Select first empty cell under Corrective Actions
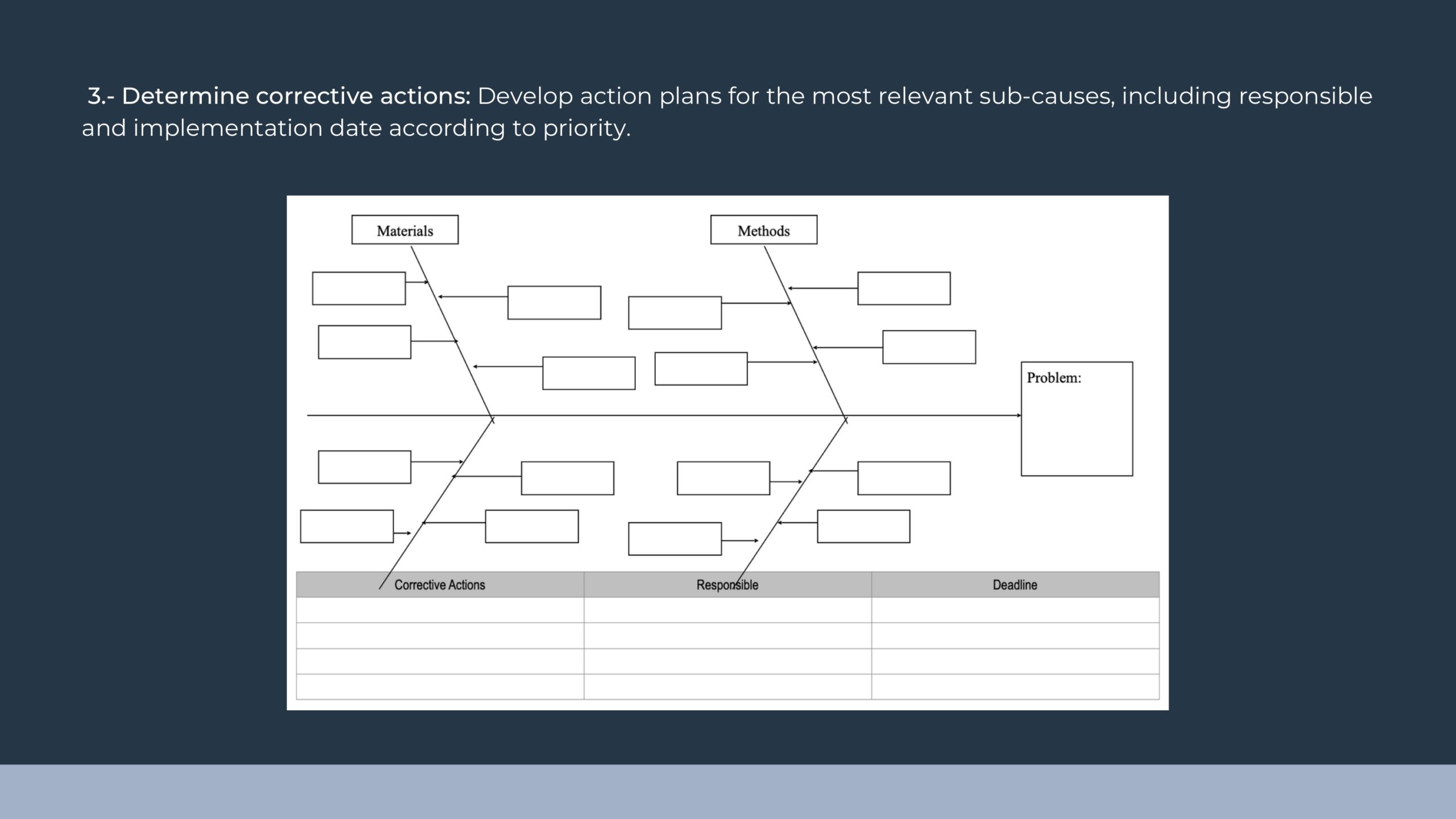 440,610
